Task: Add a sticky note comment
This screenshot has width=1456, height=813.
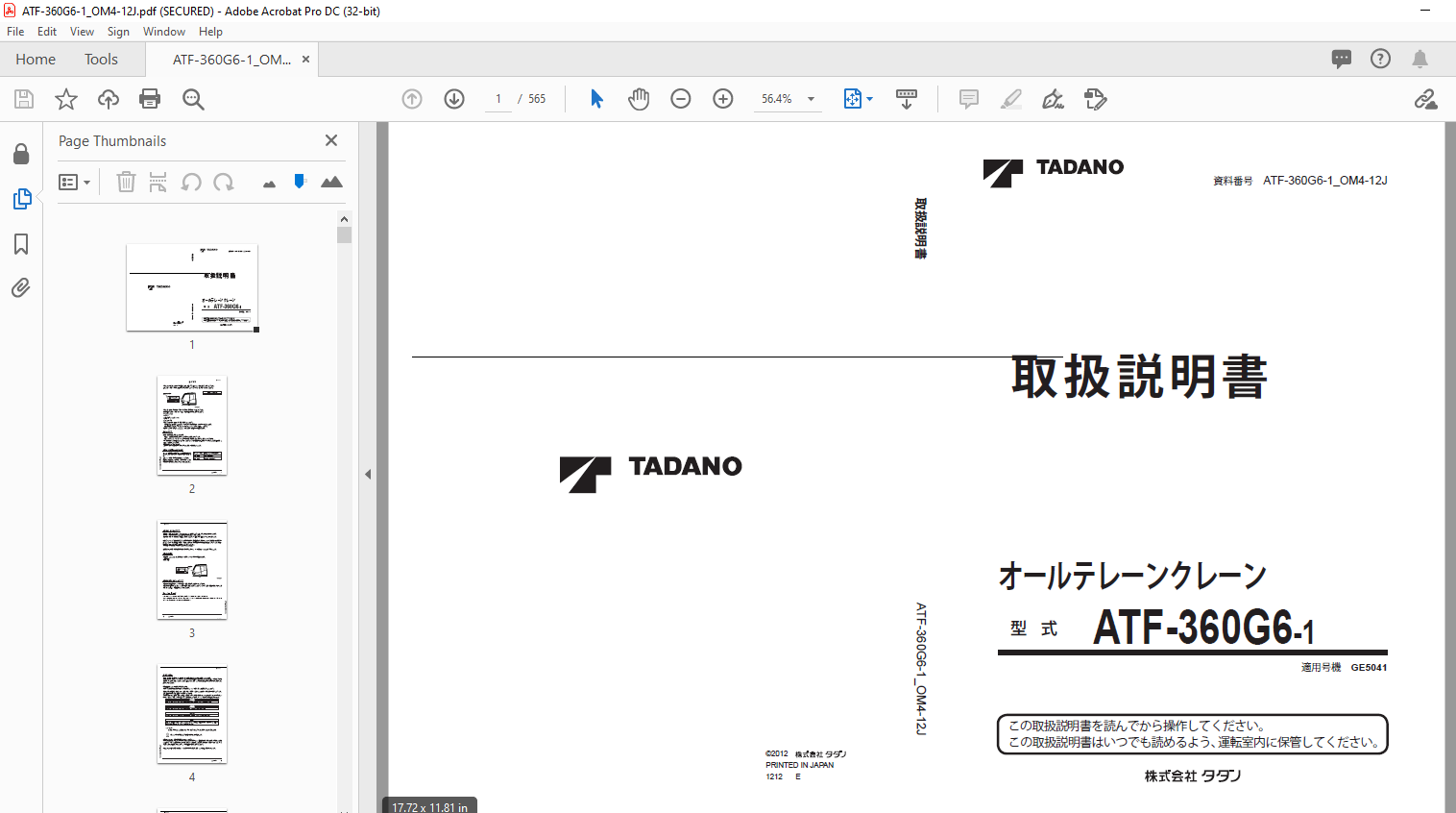Action: 969,99
